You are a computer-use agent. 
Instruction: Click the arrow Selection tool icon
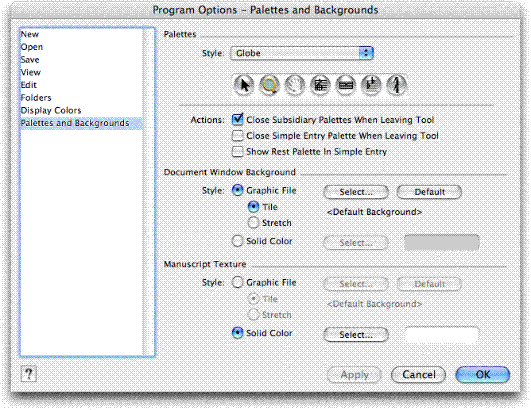pyautogui.click(x=244, y=85)
